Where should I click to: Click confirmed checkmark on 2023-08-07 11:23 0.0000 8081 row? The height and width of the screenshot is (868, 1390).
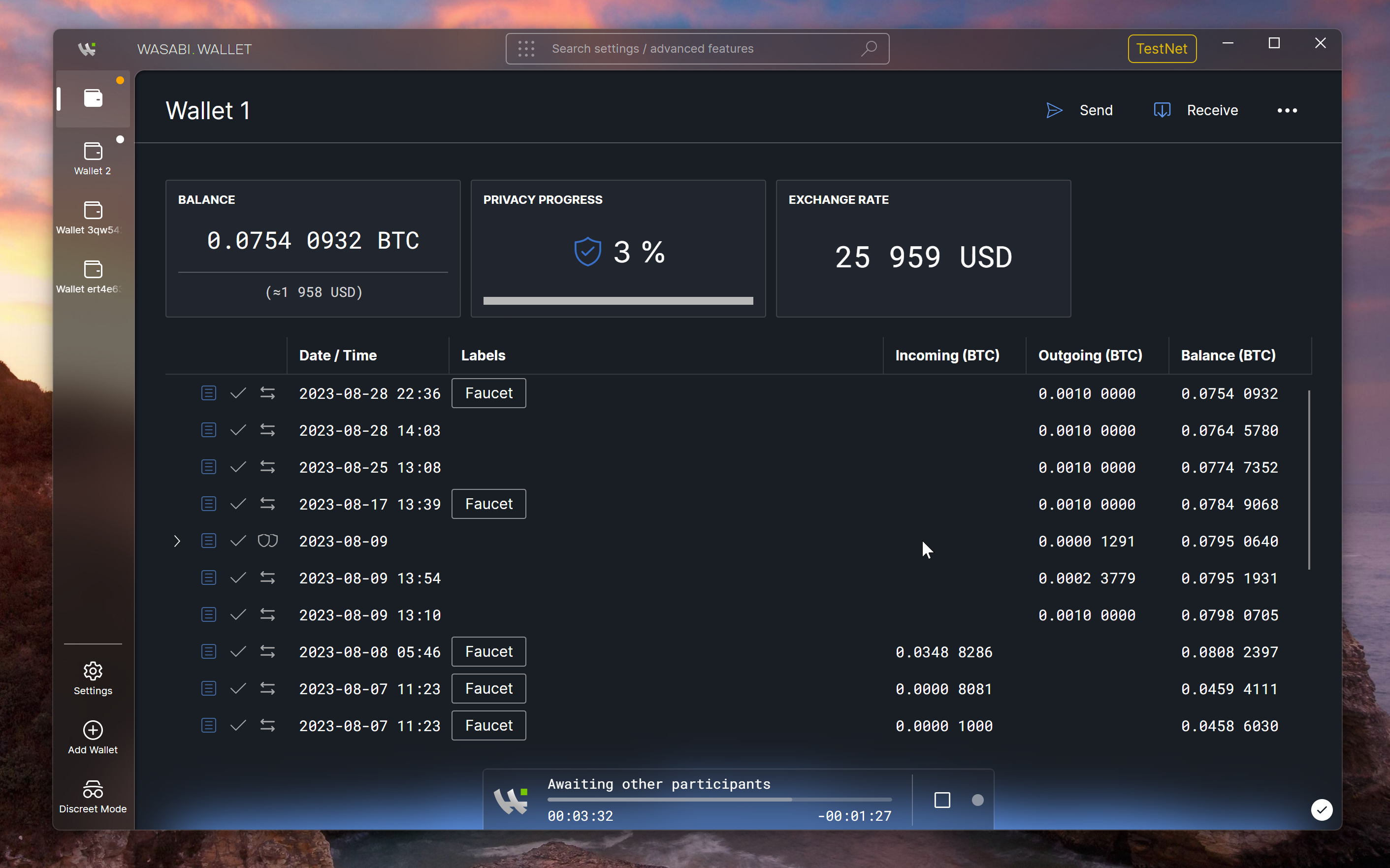coord(238,688)
